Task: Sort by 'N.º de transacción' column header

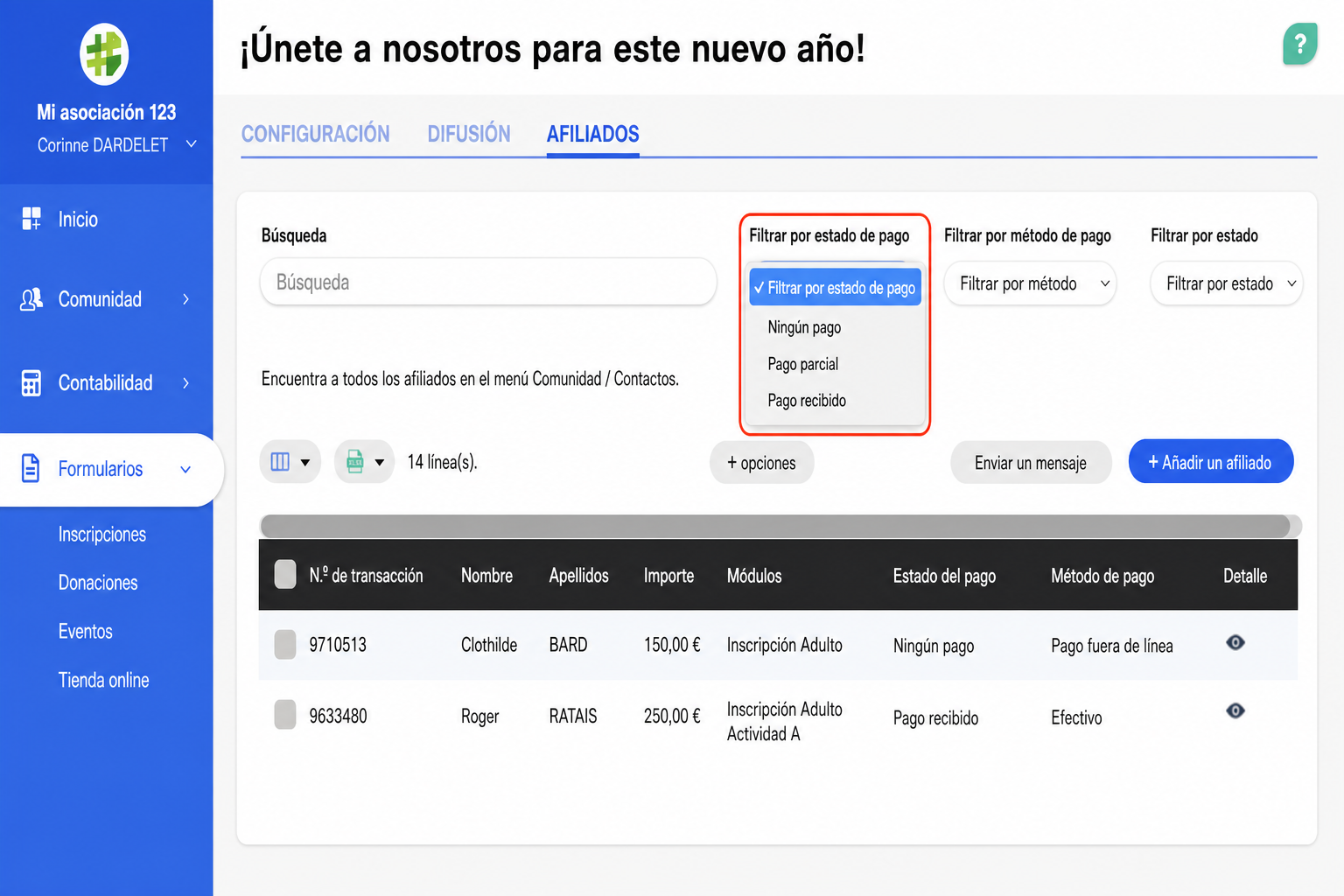Action: [x=366, y=576]
